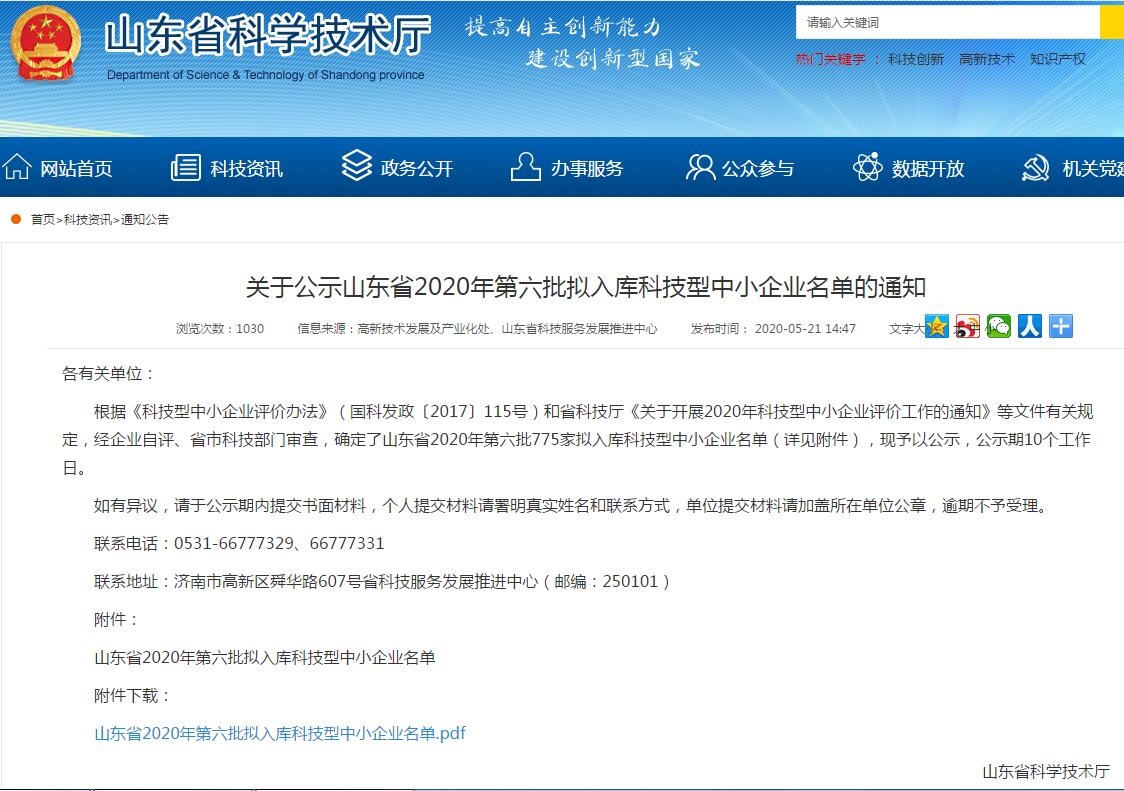Image resolution: width=1124 pixels, height=791 pixels.
Task: Click hot keyword 科技创新
Action: [915, 59]
